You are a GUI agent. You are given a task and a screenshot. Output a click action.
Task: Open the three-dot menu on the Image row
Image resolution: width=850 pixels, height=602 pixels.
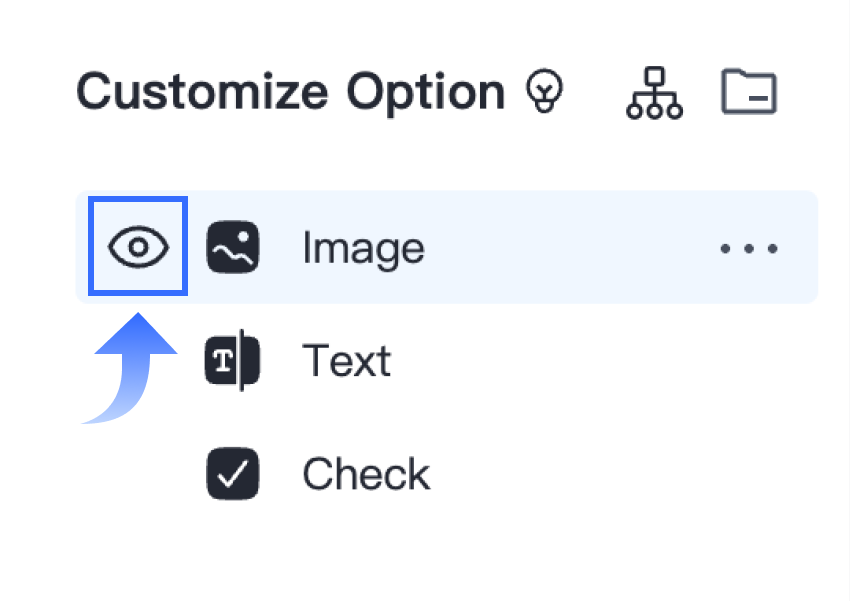[x=748, y=247]
